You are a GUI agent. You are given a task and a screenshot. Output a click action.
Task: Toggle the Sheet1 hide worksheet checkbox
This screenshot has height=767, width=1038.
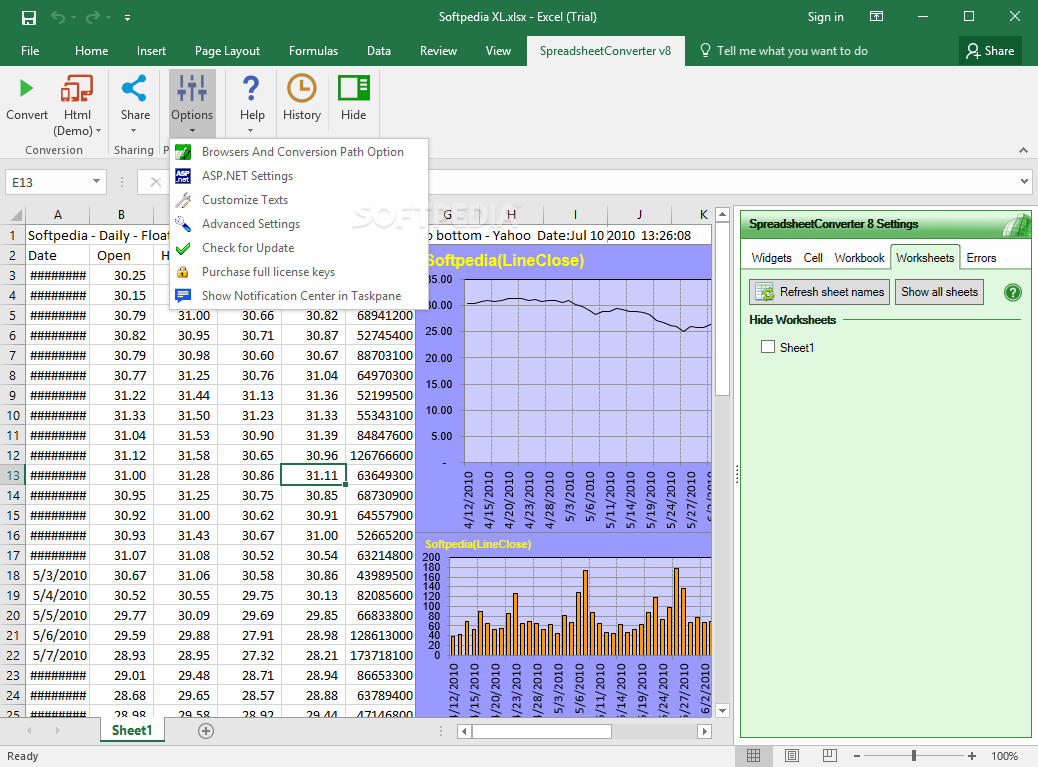coord(768,347)
